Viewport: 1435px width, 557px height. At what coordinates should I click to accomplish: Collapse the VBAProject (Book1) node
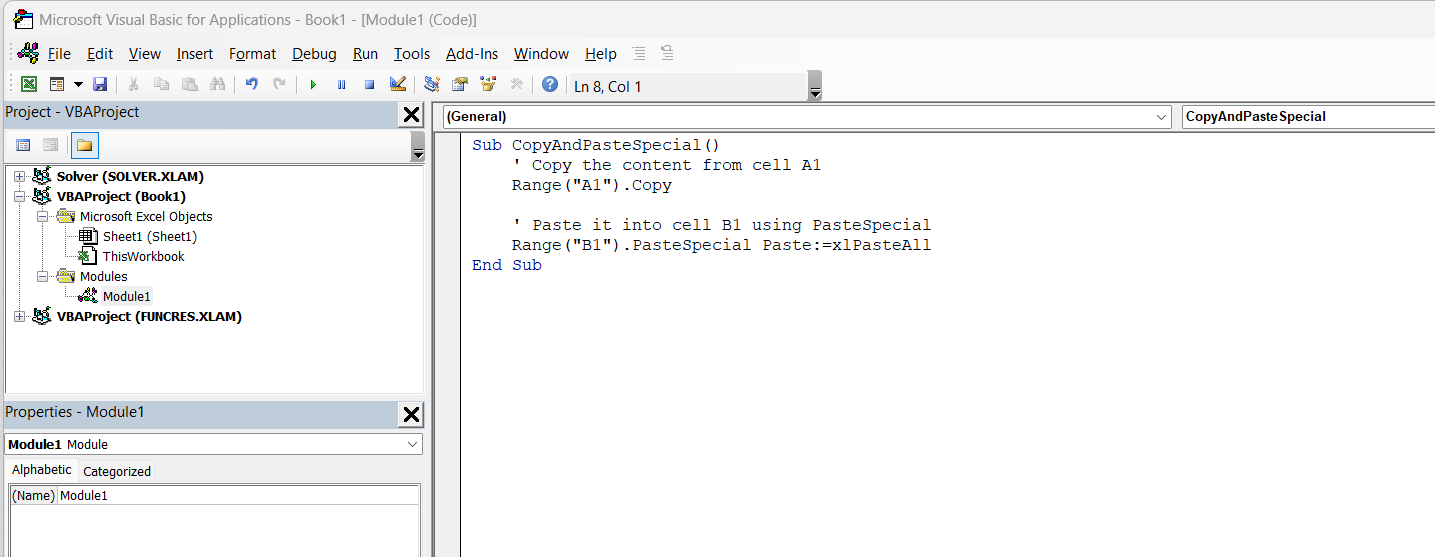[19, 196]
